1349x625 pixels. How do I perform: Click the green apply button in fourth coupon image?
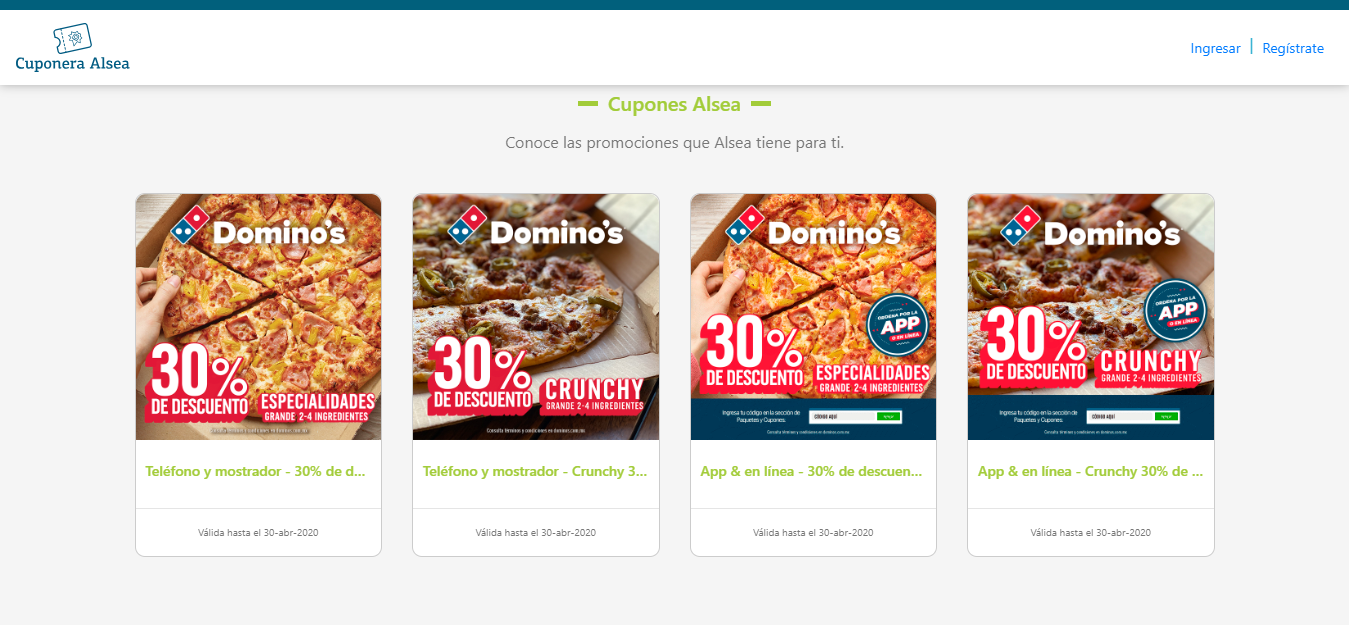click(1166, 416)
